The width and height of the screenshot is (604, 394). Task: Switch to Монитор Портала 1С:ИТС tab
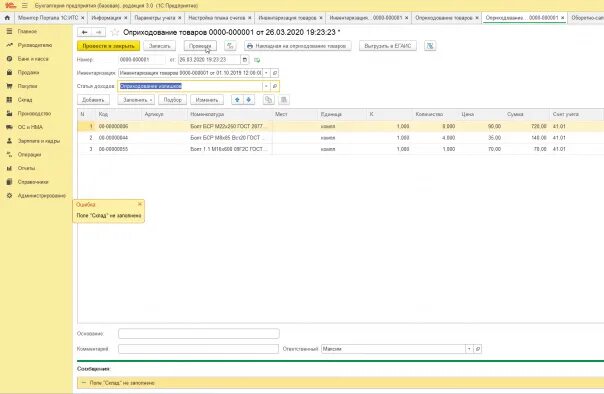click(48, 18)
